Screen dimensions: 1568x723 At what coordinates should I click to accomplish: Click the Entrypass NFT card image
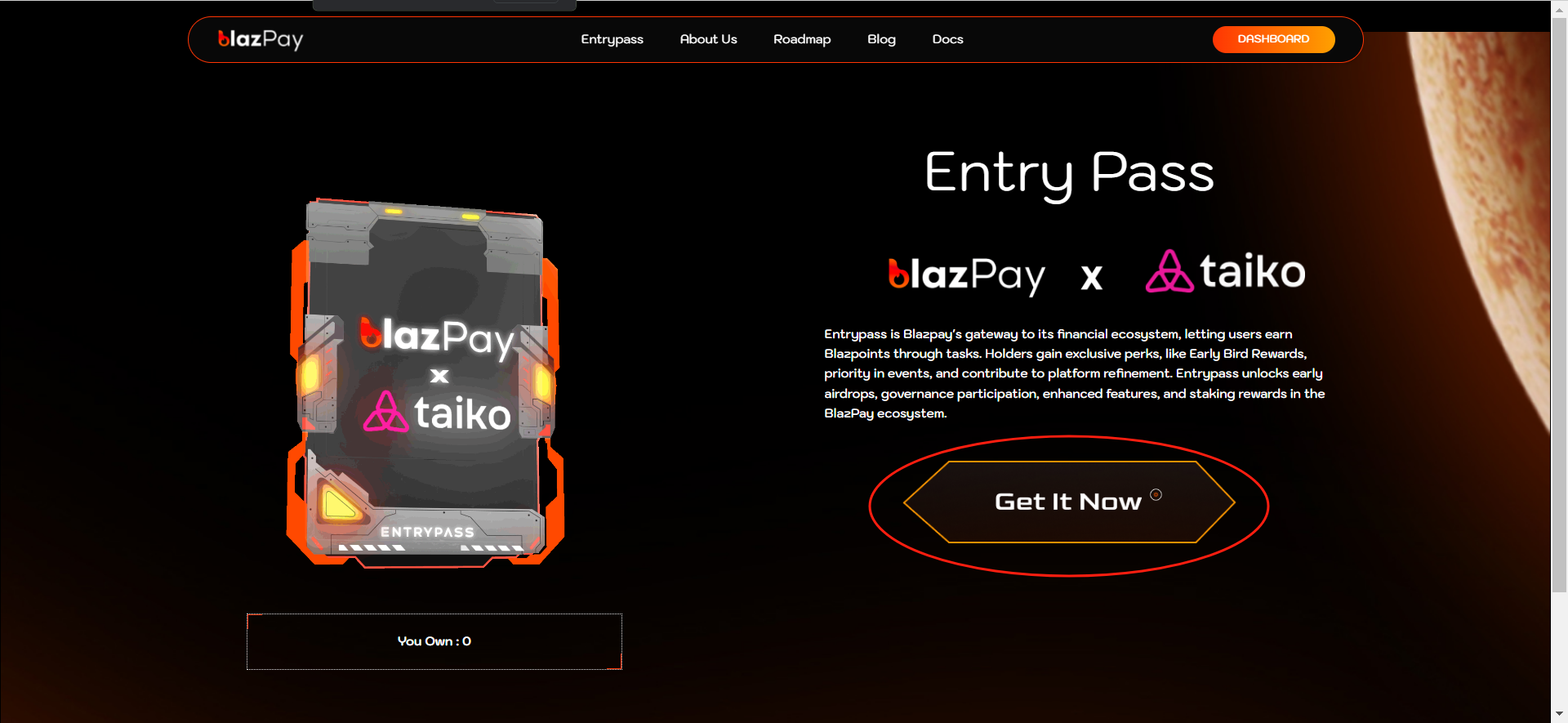(425, 382)
